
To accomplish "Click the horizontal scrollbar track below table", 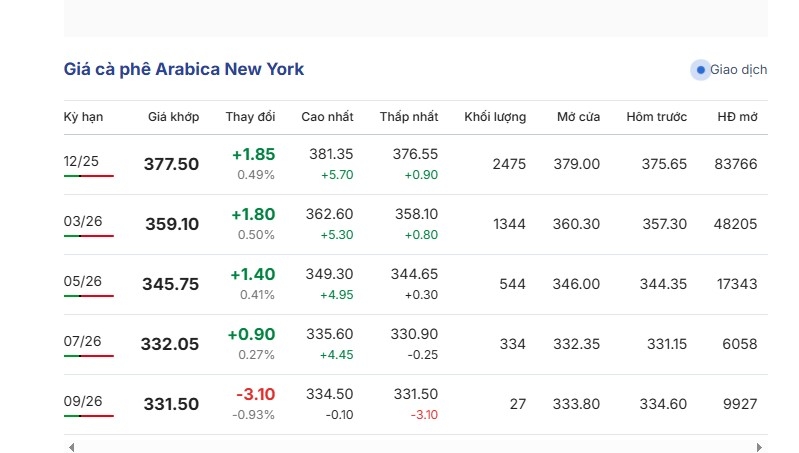I will [x=415, y=447].
